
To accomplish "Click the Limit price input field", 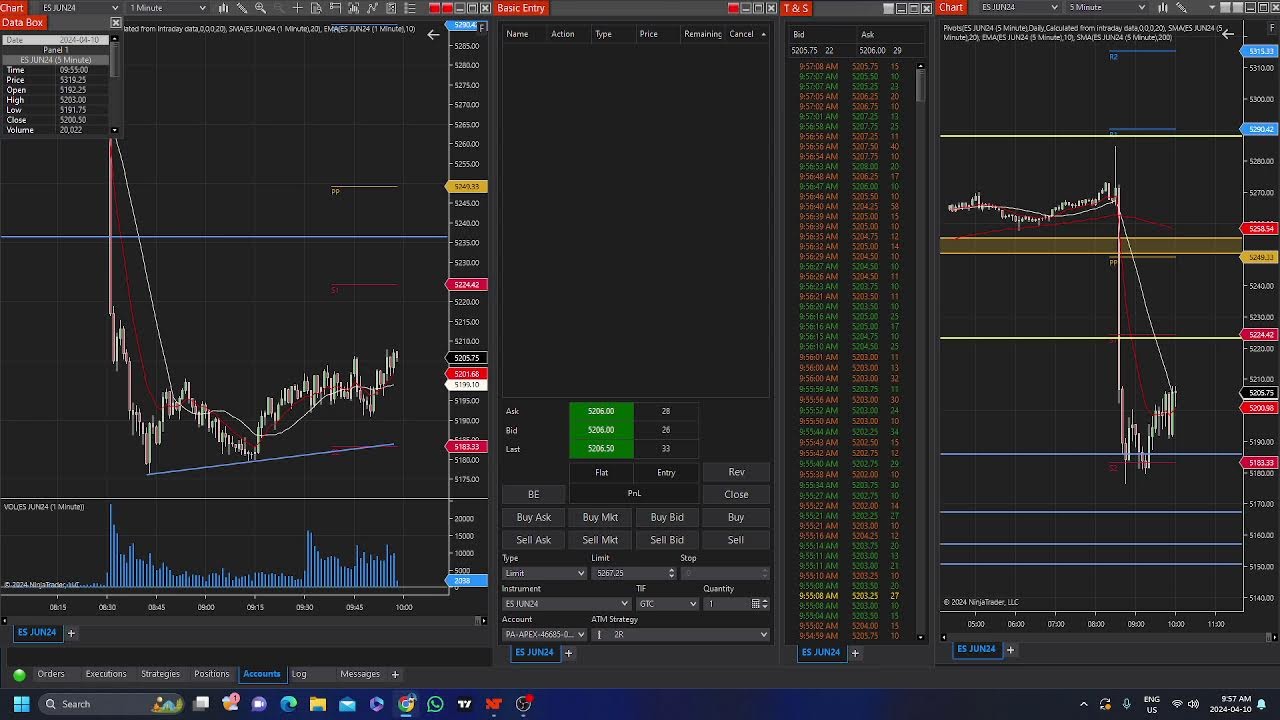I will pyautogui.click(x=628, y=573).
